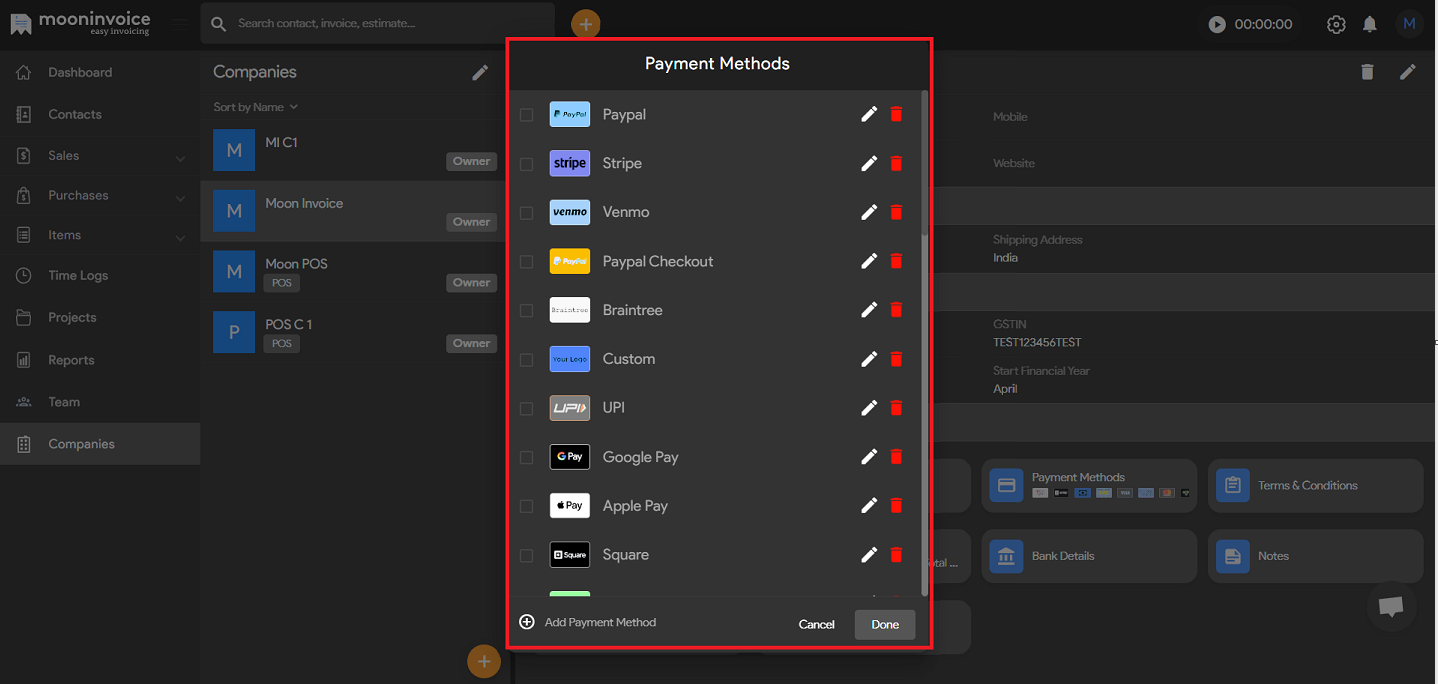Click the pencil icon beside Companies heading

[x=480, y=72]
